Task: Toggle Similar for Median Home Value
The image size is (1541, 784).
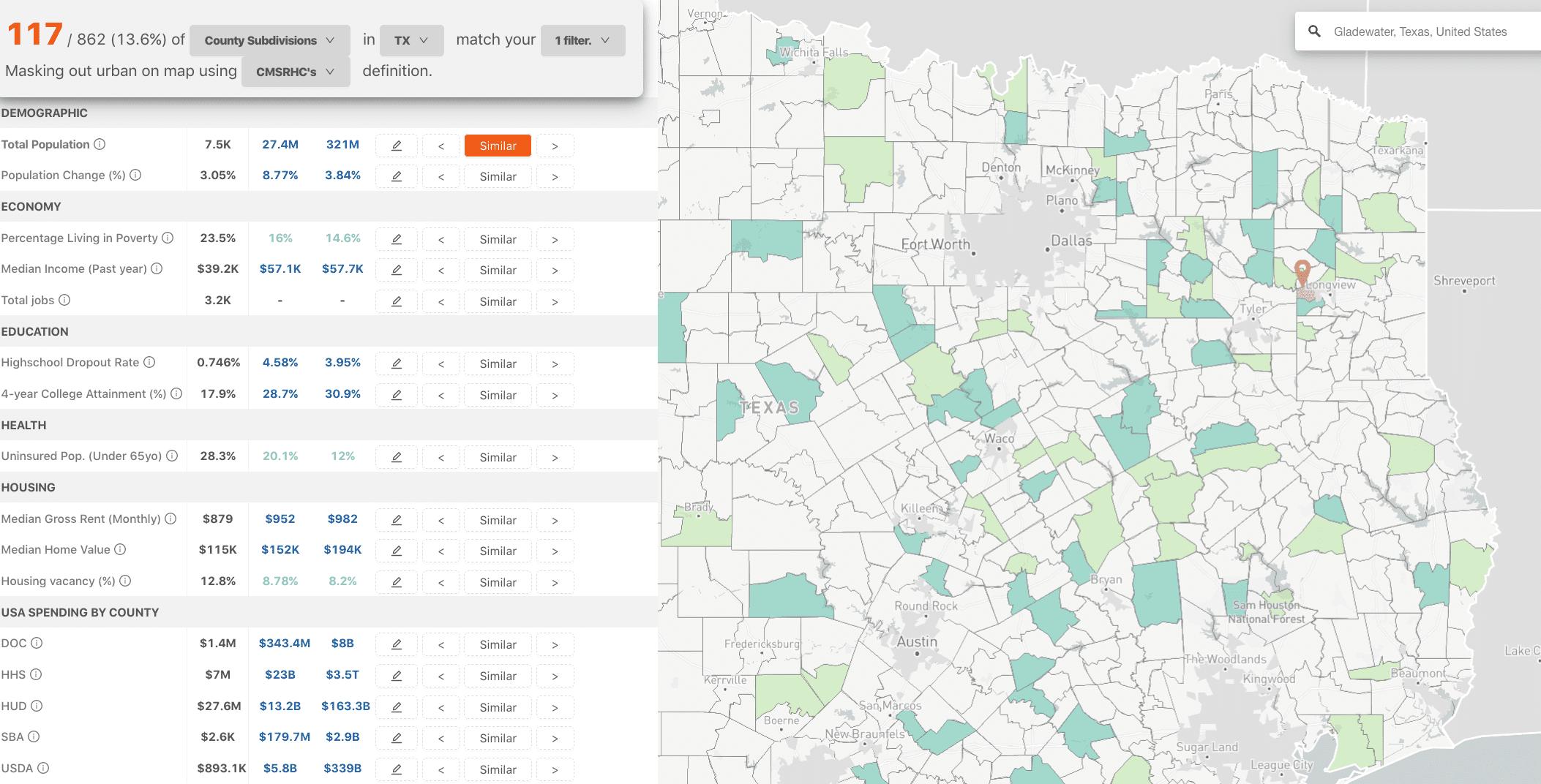Action: coord(498,551)
